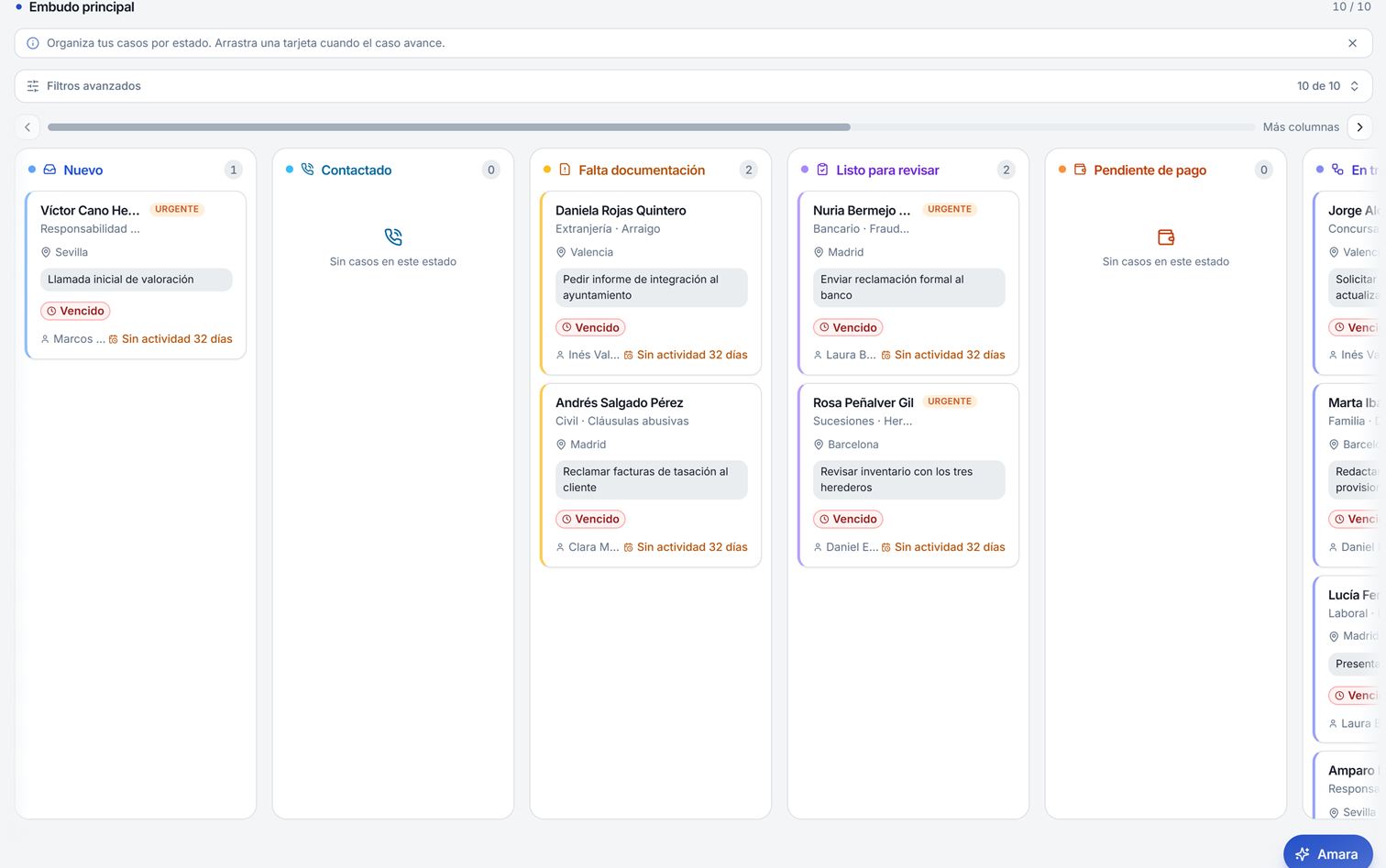Open the Amara assistant button
The width and height of the screenshot is (1386, 868).
1327,853
